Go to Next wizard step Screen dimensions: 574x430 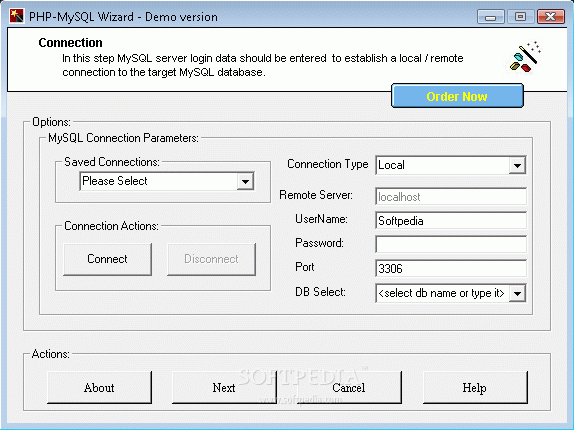tap(224, 388)
